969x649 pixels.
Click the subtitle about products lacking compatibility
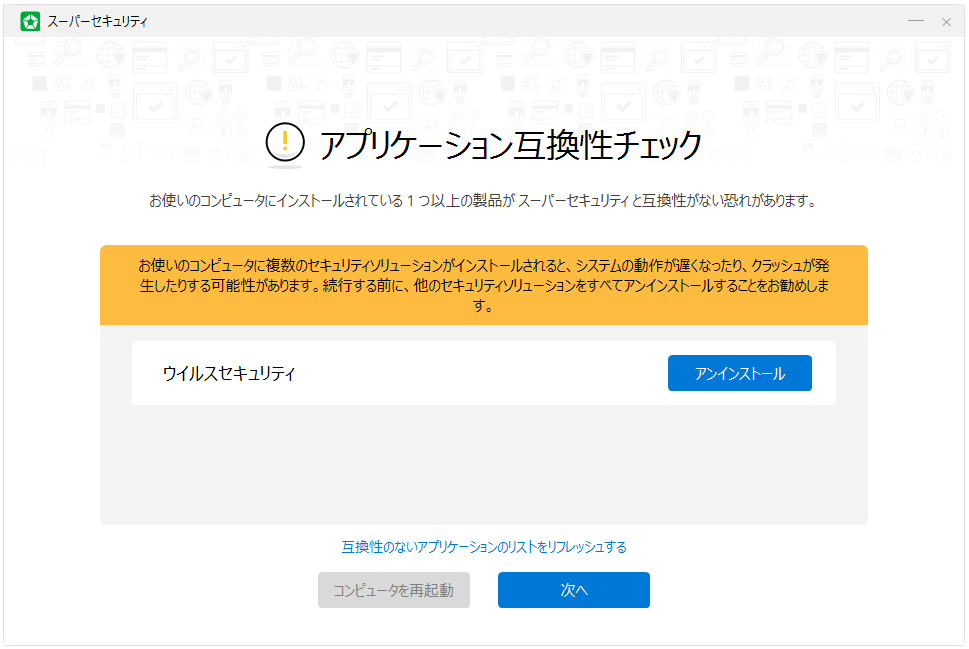[x=483, y=200]
